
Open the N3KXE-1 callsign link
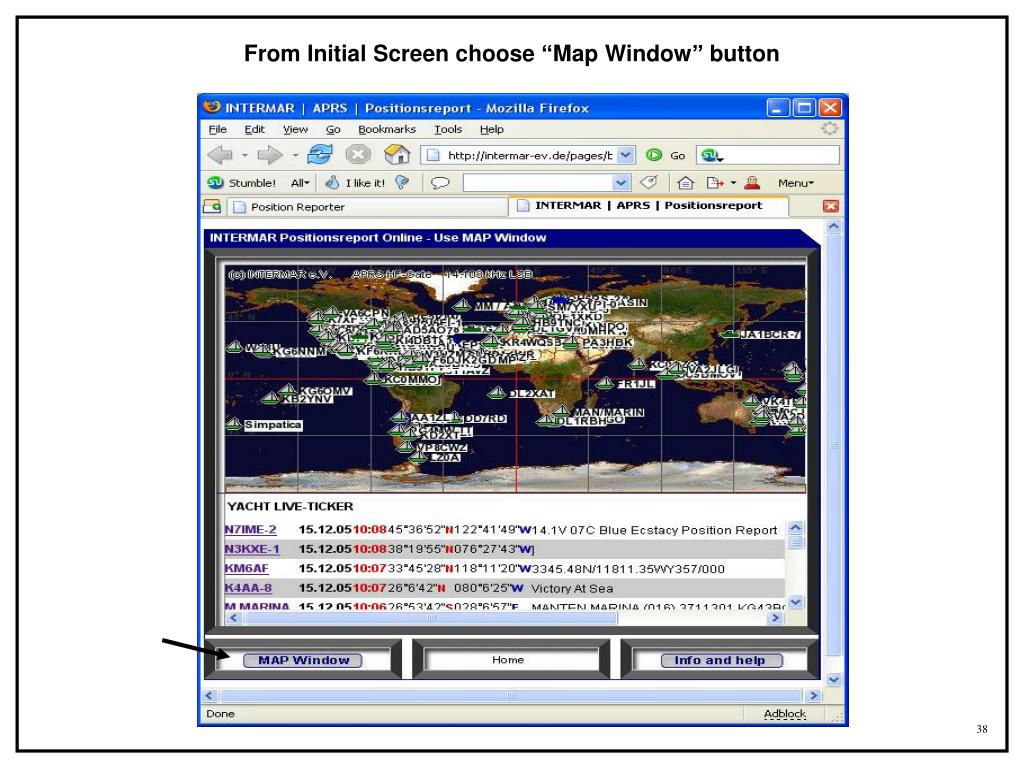point(251,549)
